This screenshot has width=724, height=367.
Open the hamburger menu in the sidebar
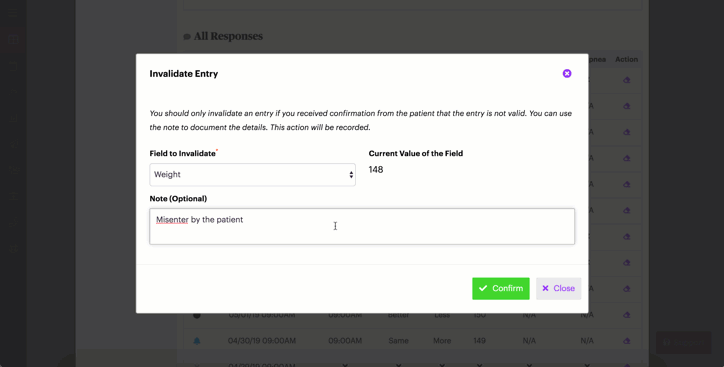[12, 13]
